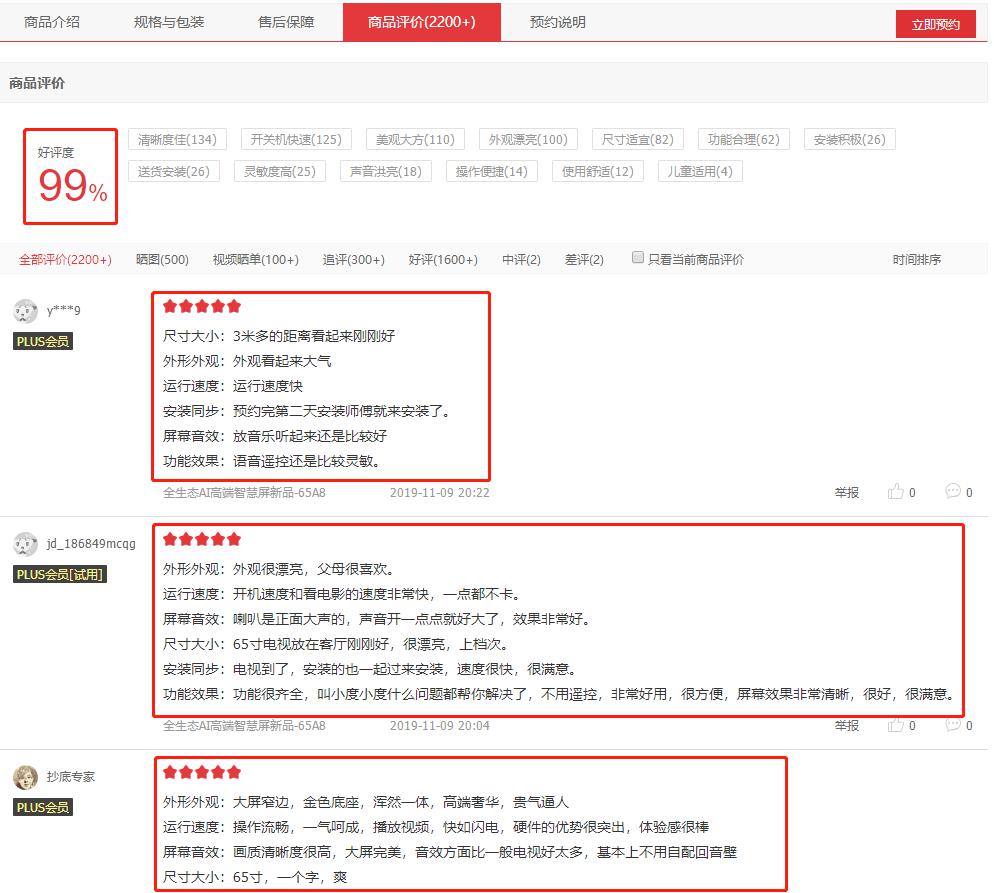Click the timestamp 2019-11-09 20:22
994x893 pixels.
click(439, 492)
